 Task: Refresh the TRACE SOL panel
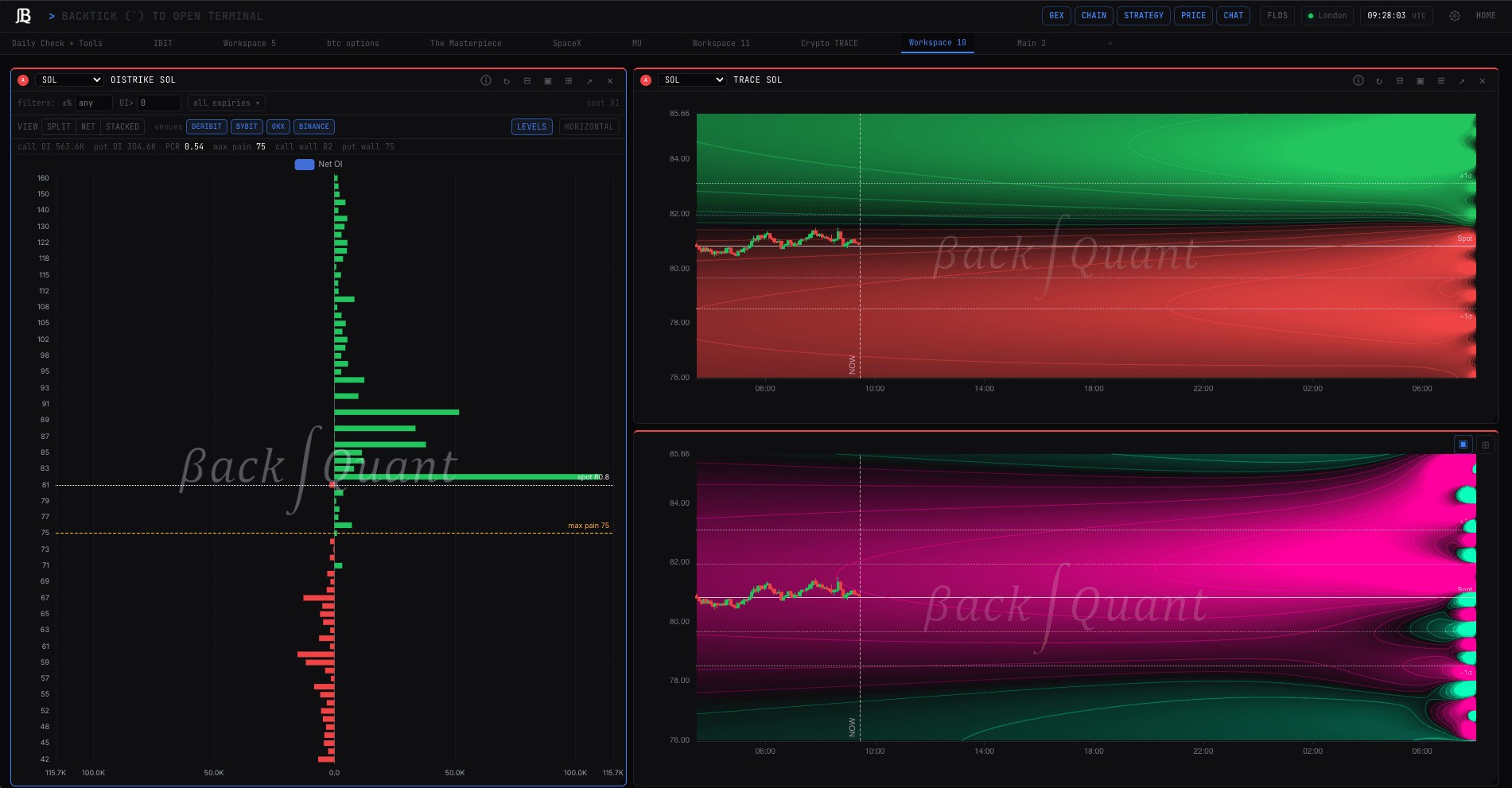tap(1379, 80)
